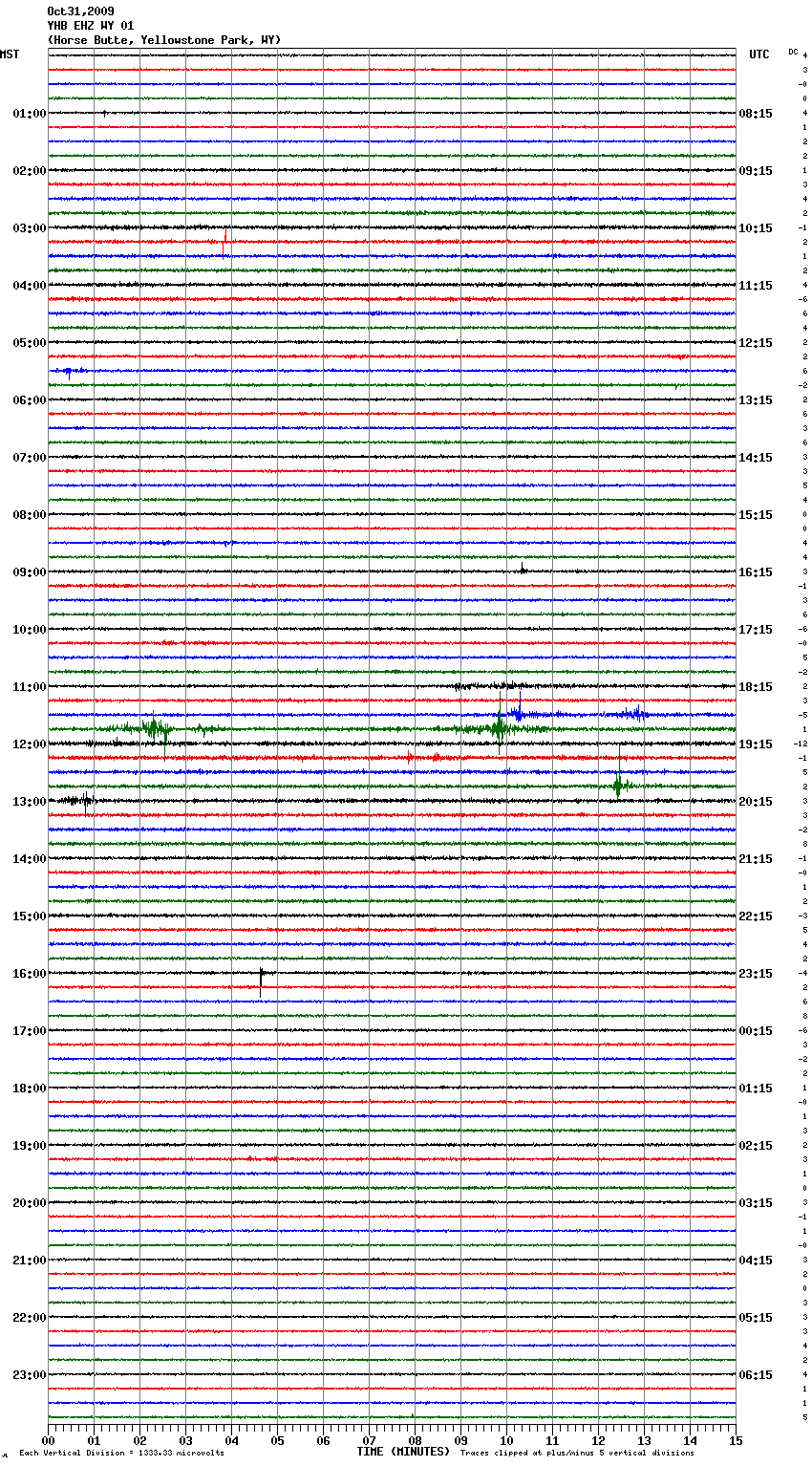This screenshot has width=812, height=1466.
Task: Select the '19:00' MST time label
Action: [30, 1146]
